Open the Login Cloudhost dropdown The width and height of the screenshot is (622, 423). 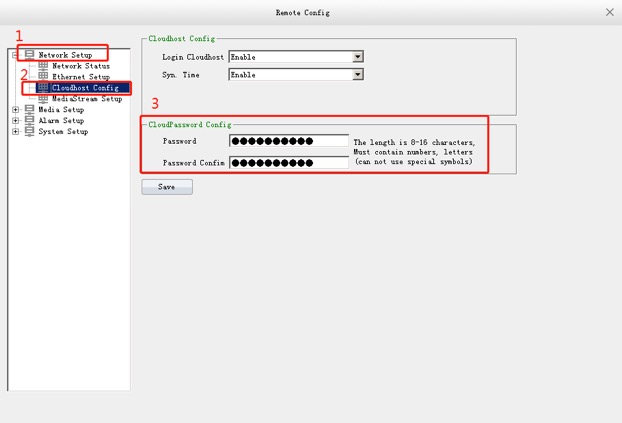click(x=357, y=58)
